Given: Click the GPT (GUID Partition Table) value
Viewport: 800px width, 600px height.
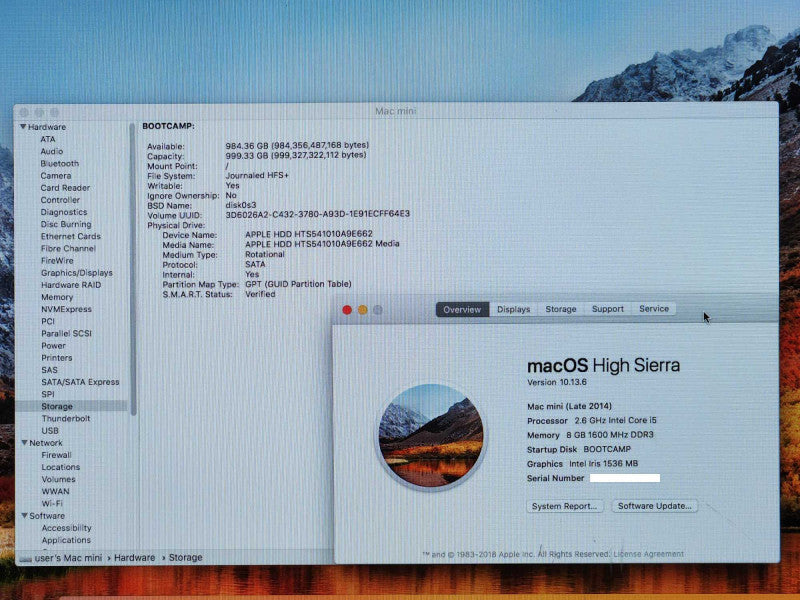Looking at the screenshot, I should pyautogui.click(x=298, y=284).
